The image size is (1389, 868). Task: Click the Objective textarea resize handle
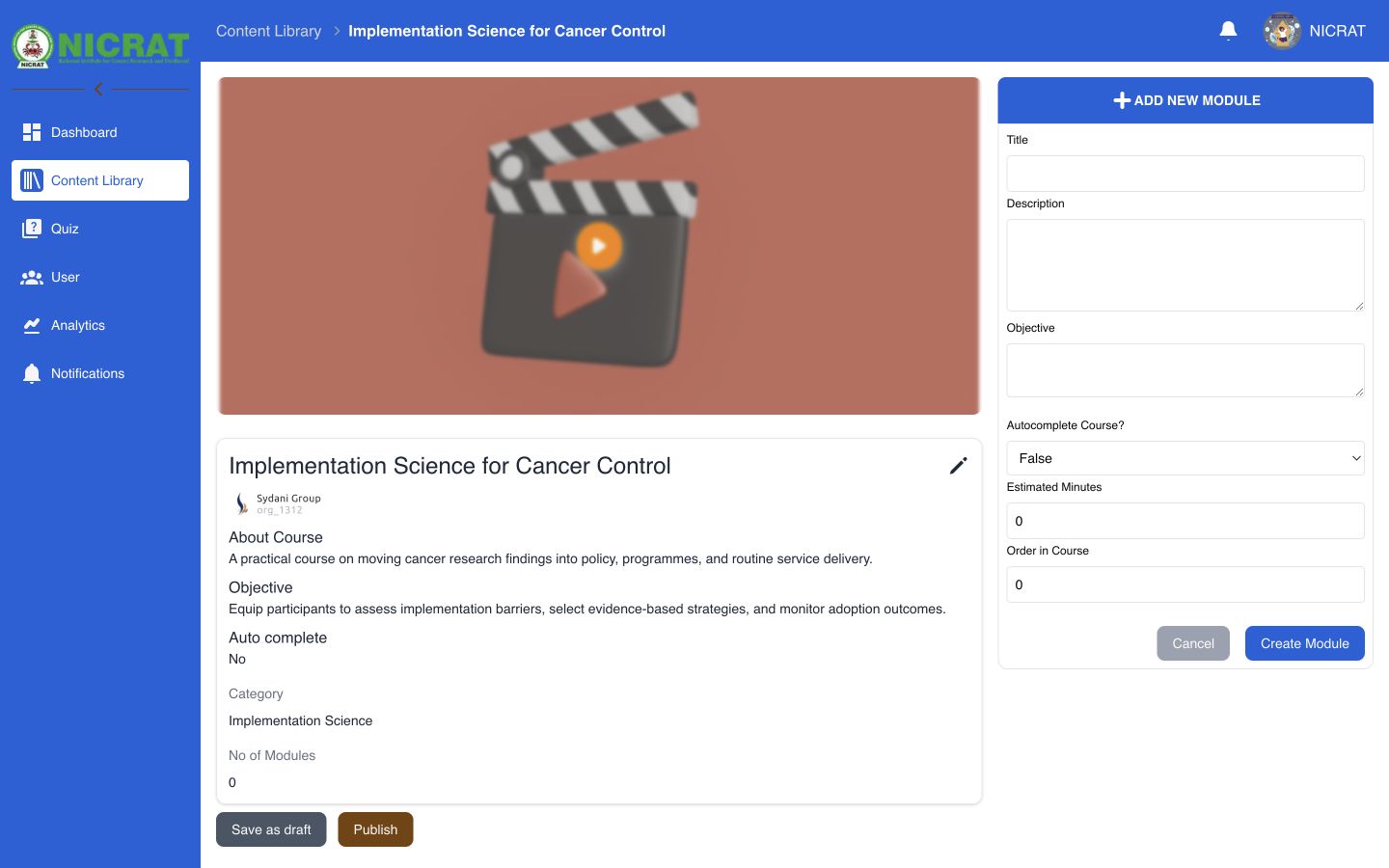tap(1359, 392)
